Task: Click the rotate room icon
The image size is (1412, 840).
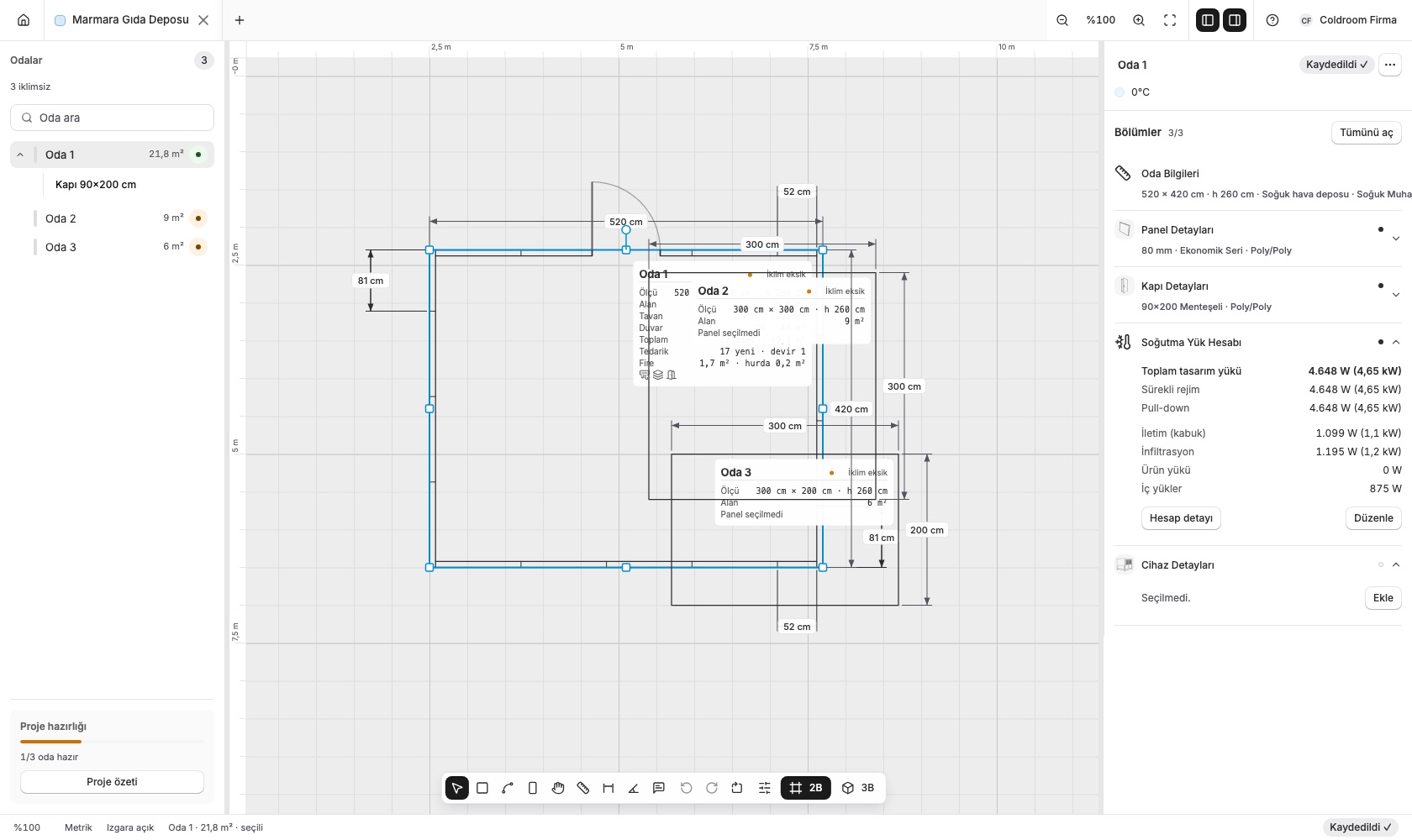Action: click(737, 788)
